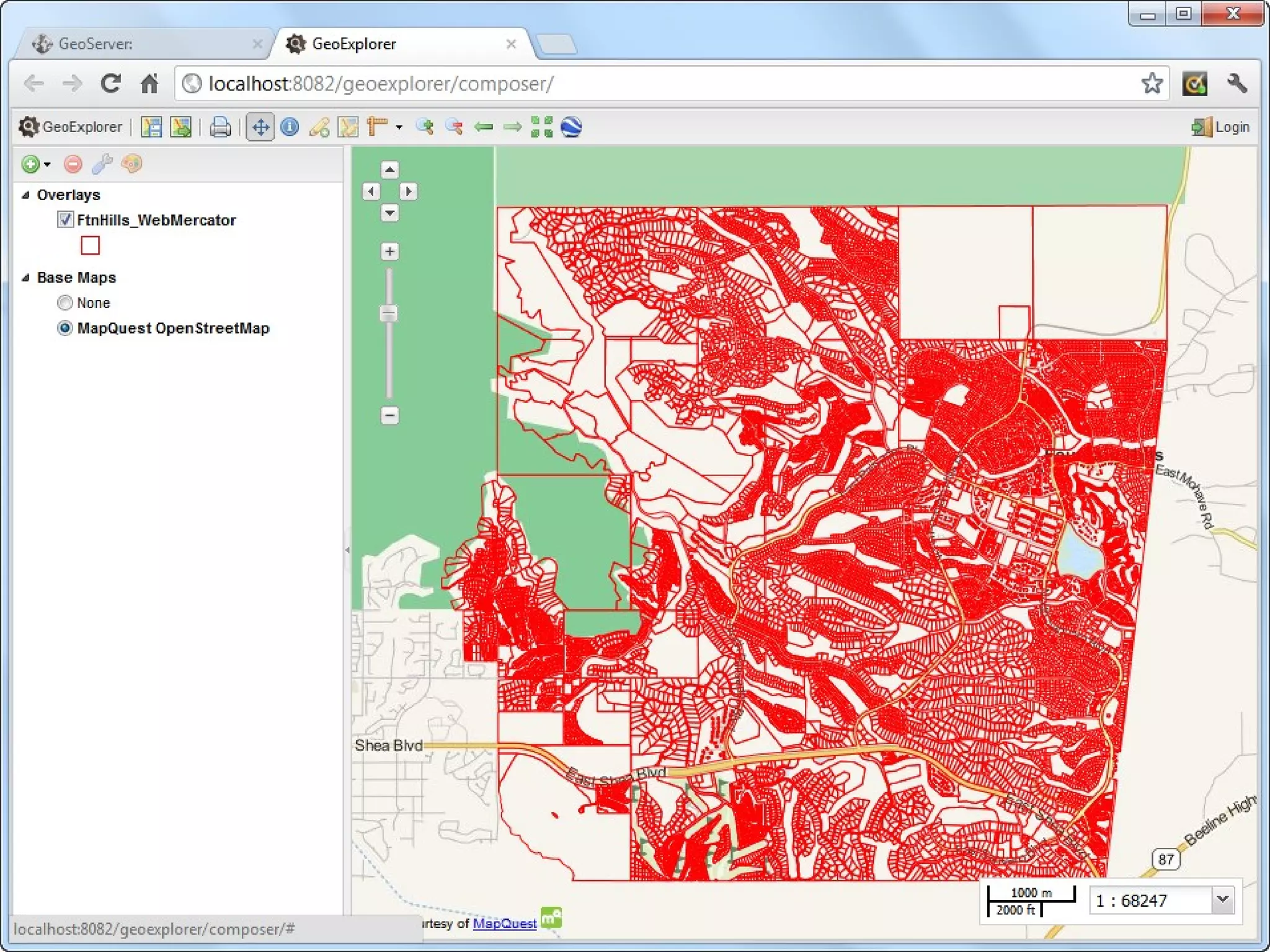Open the MapQuest attribution link
The height and width of the screenshot is (952, 1270).
[504, 923]
